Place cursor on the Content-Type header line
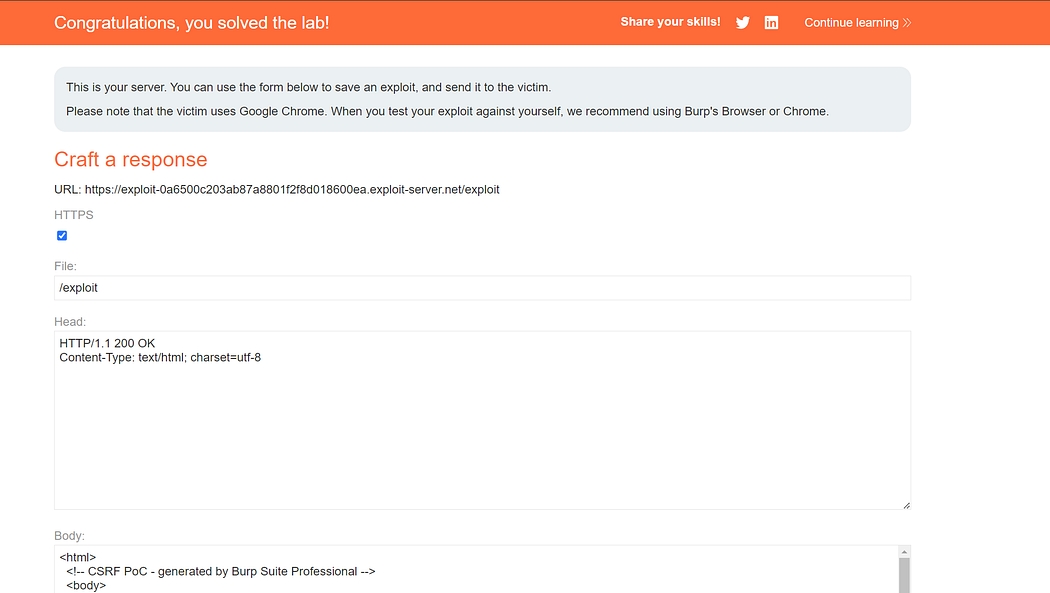This screenshot has width=1050, height=593. tap(160, 357)
